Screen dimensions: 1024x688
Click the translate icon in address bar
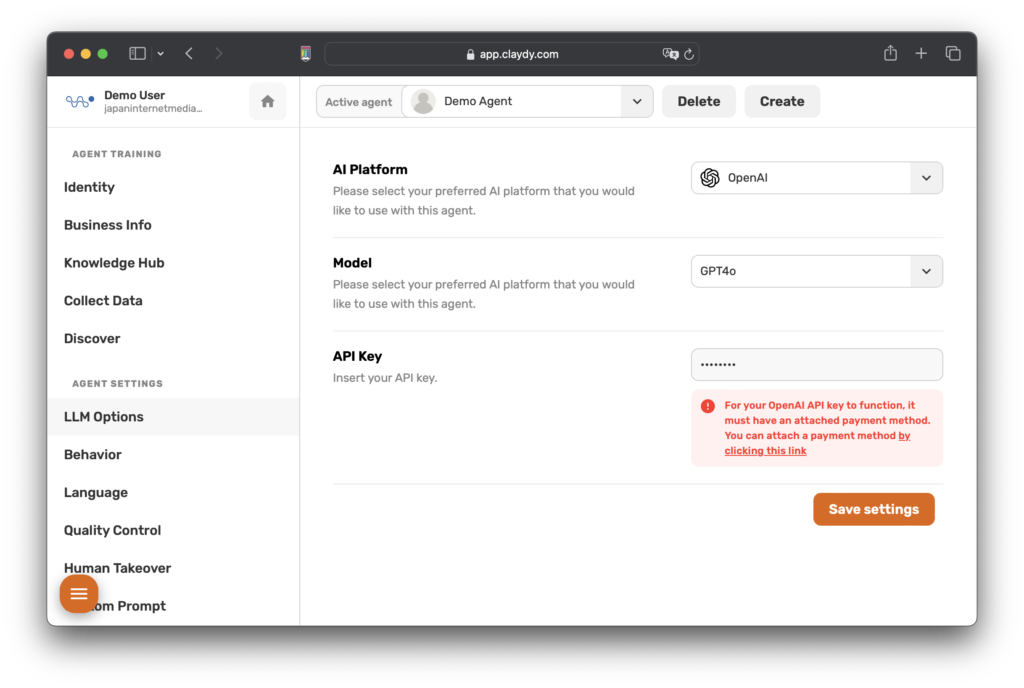[x=670, y=54]
